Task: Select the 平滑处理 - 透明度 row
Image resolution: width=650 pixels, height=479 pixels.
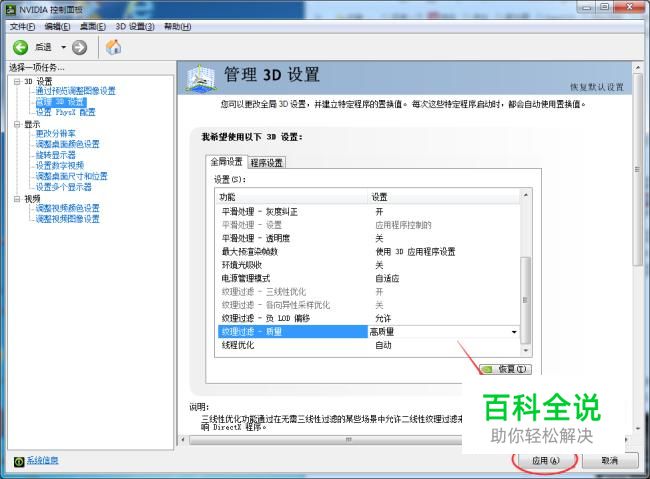Action: click(368, 238)
